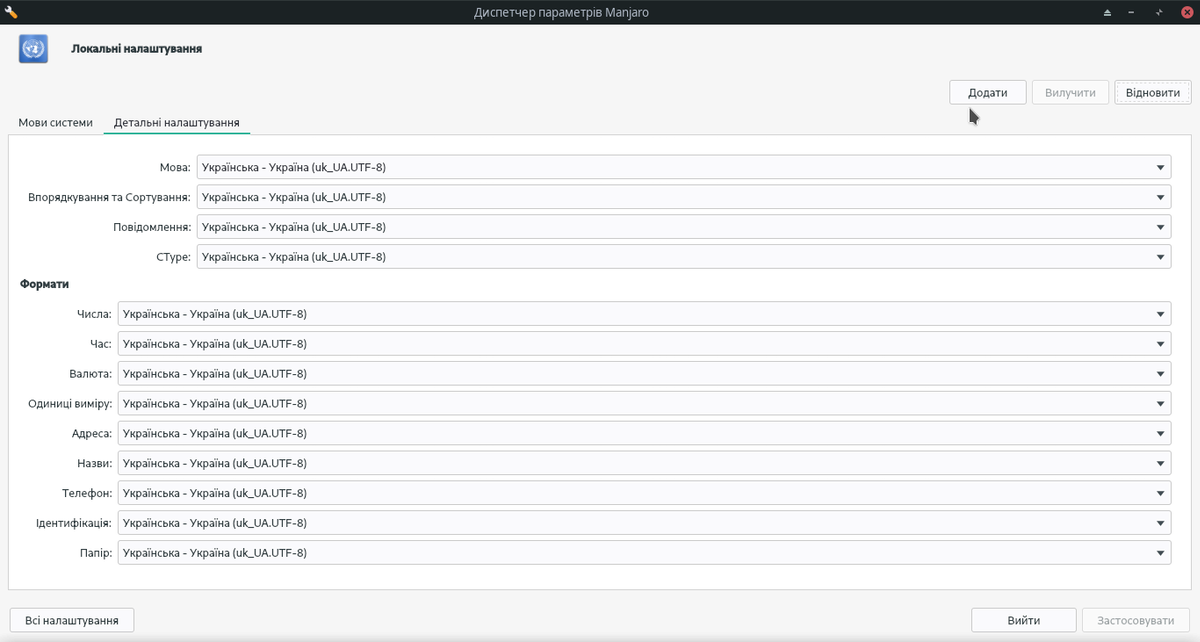Viewport: 1200px width, 642px height.
Task: Open the CType locale dropdown
Action: 684,257
